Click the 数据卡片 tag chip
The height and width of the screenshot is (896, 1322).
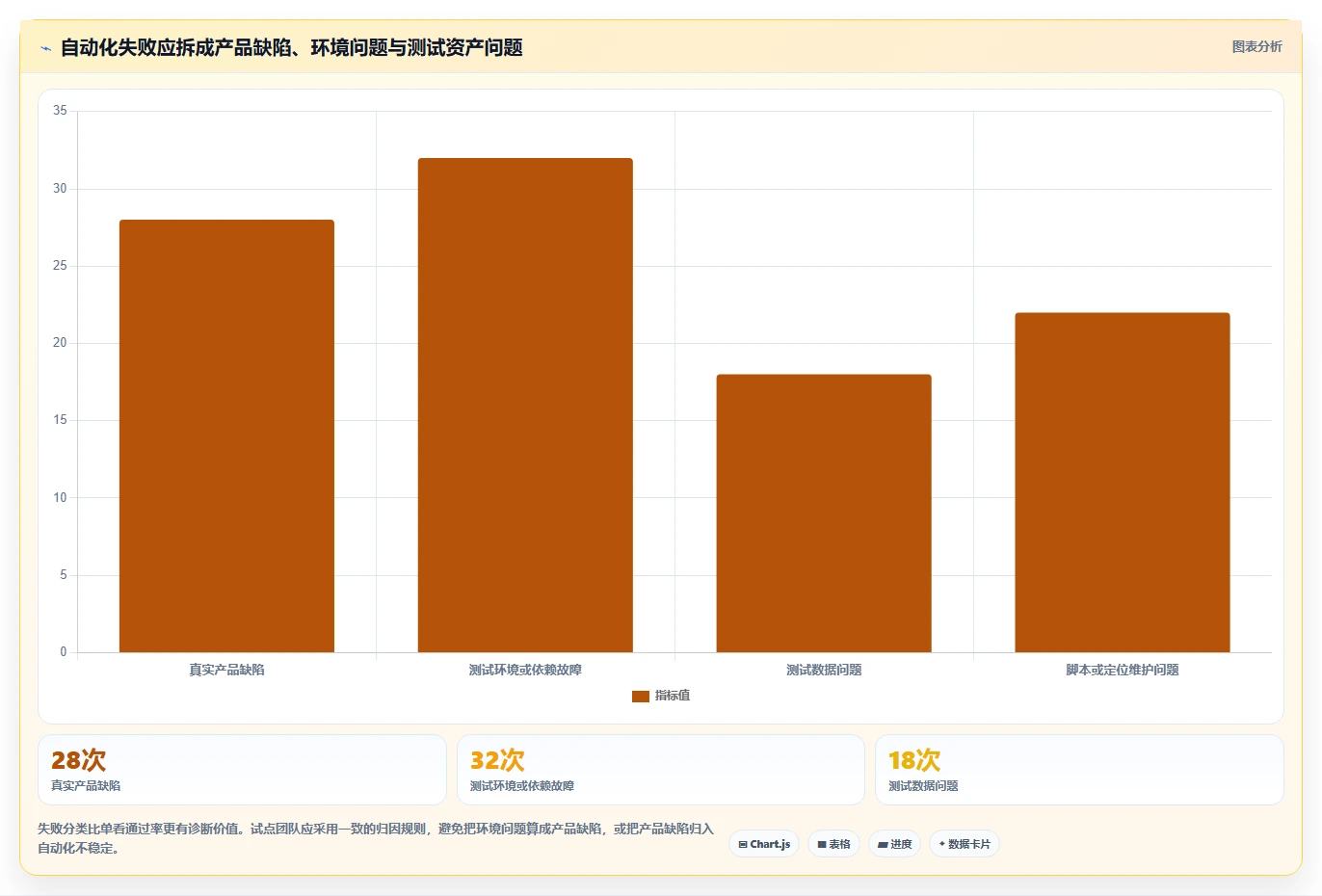(x=965, y=844)
